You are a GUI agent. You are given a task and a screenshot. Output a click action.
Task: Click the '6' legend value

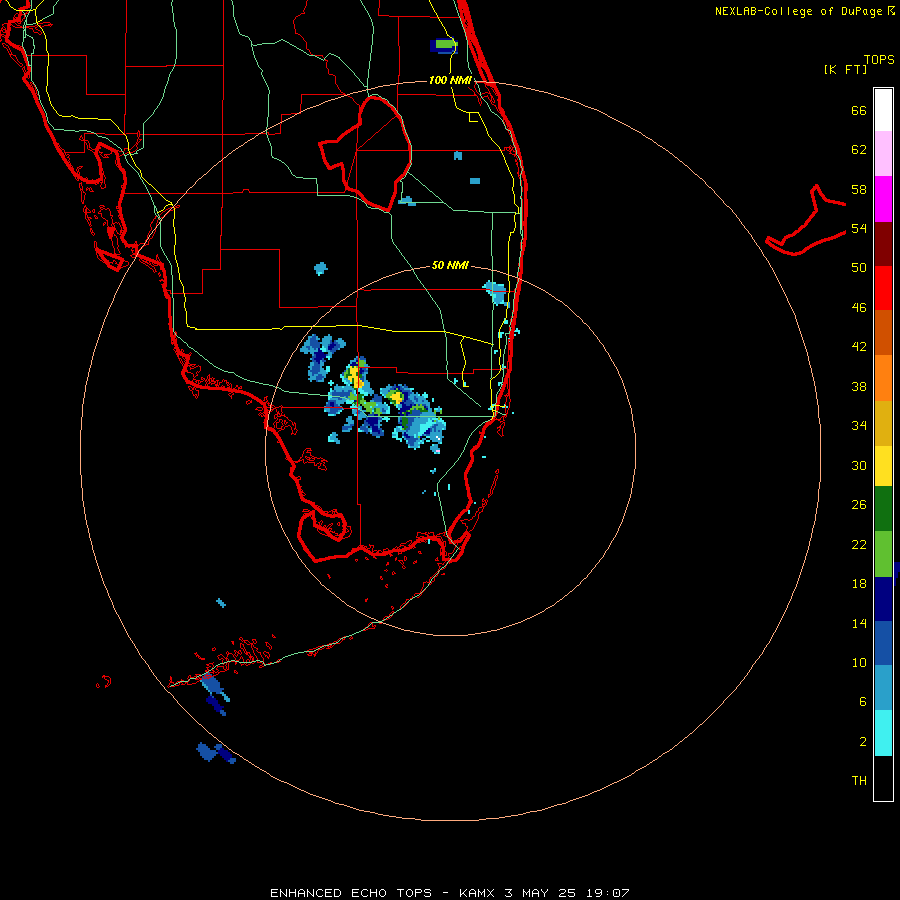[862, 702]
